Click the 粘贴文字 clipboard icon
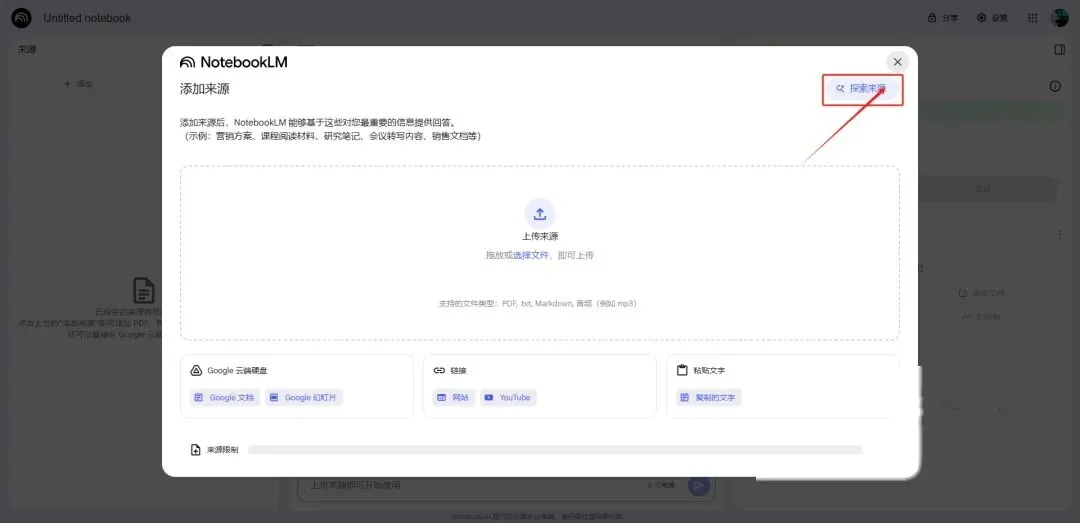The image size is (1080, 523). [x=683, y=370]
